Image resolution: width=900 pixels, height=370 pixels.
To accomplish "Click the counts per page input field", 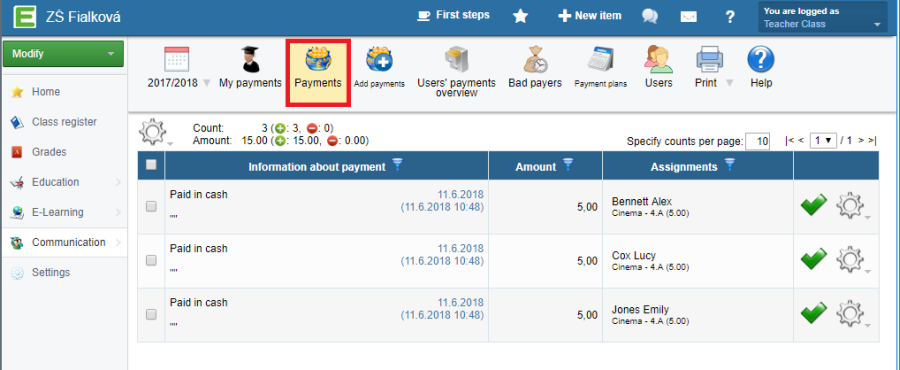I will pos(757,141).
